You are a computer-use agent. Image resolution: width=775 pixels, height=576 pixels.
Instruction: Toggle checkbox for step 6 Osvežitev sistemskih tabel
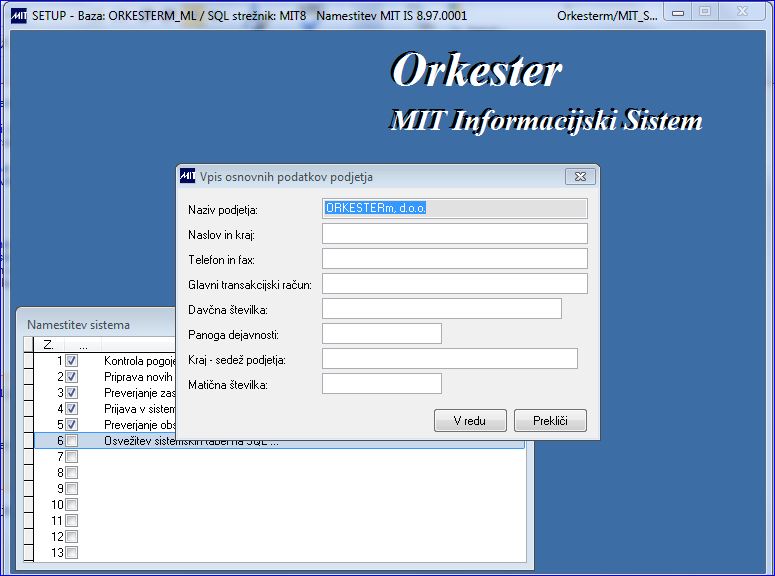click(72, 440)
